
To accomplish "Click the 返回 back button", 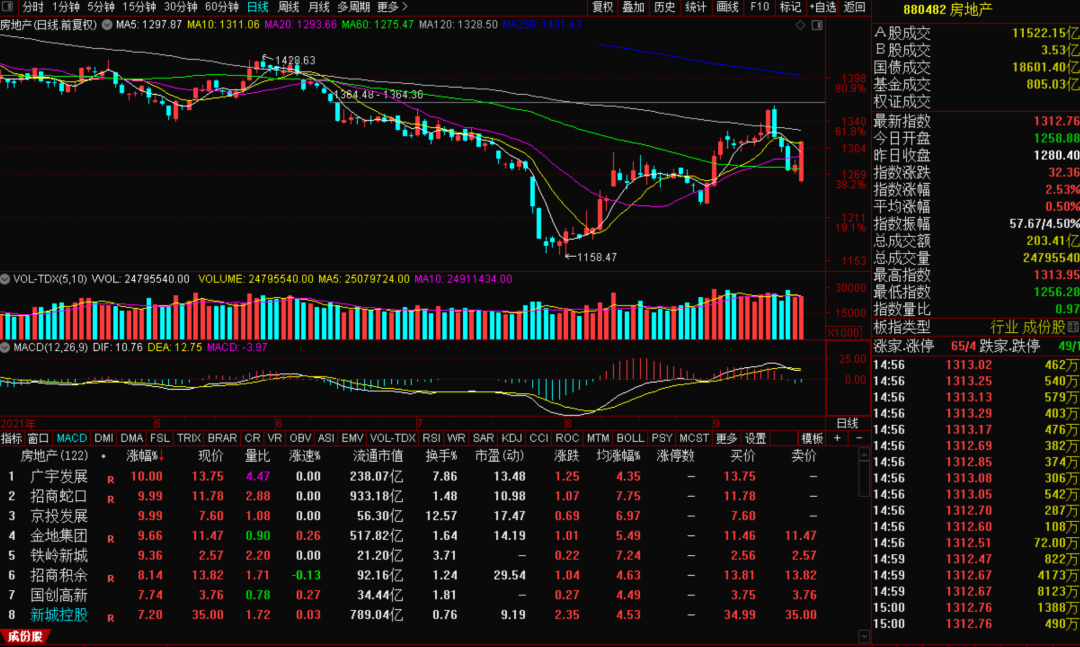I will (855, 7).
